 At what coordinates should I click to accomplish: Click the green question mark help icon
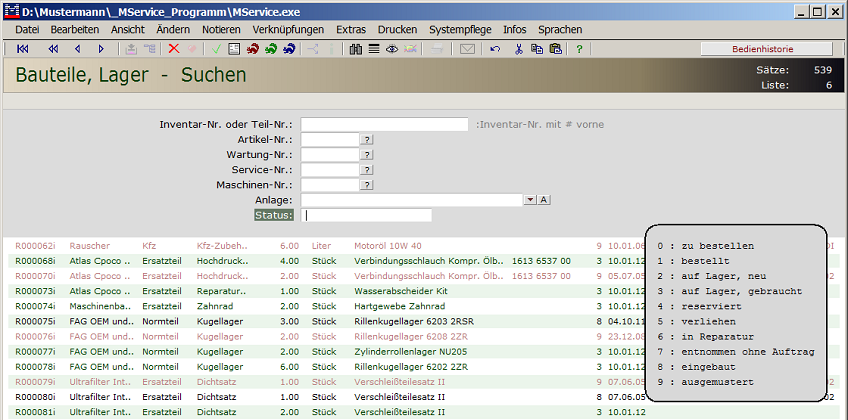click(x=579, y=49)
